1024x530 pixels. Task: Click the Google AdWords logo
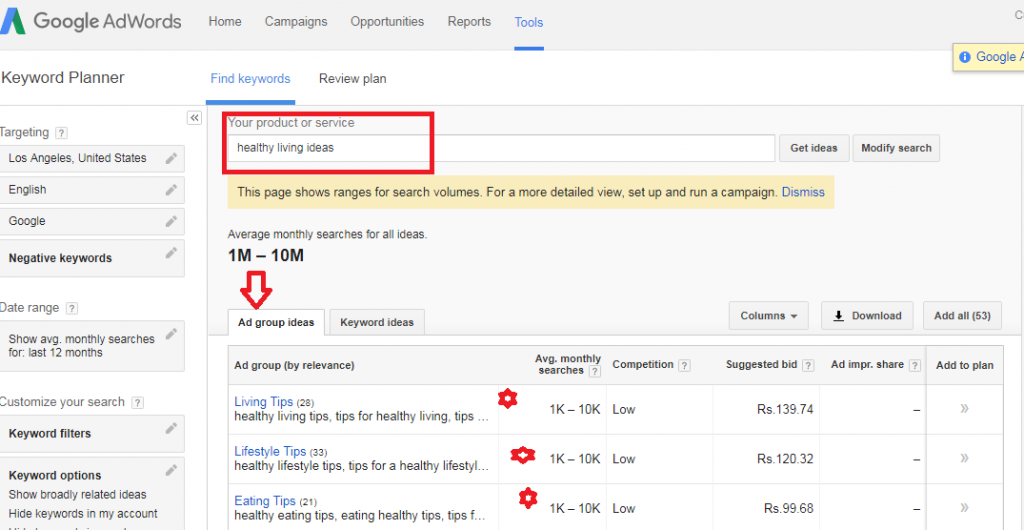[x=91, y=22]
